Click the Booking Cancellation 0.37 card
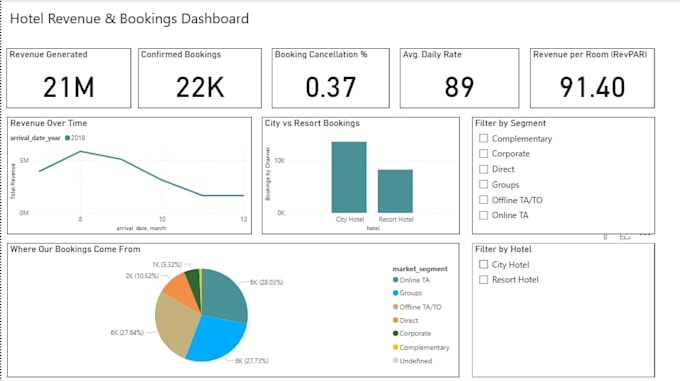This screenshot has width=680, height=381. [330, 78]
